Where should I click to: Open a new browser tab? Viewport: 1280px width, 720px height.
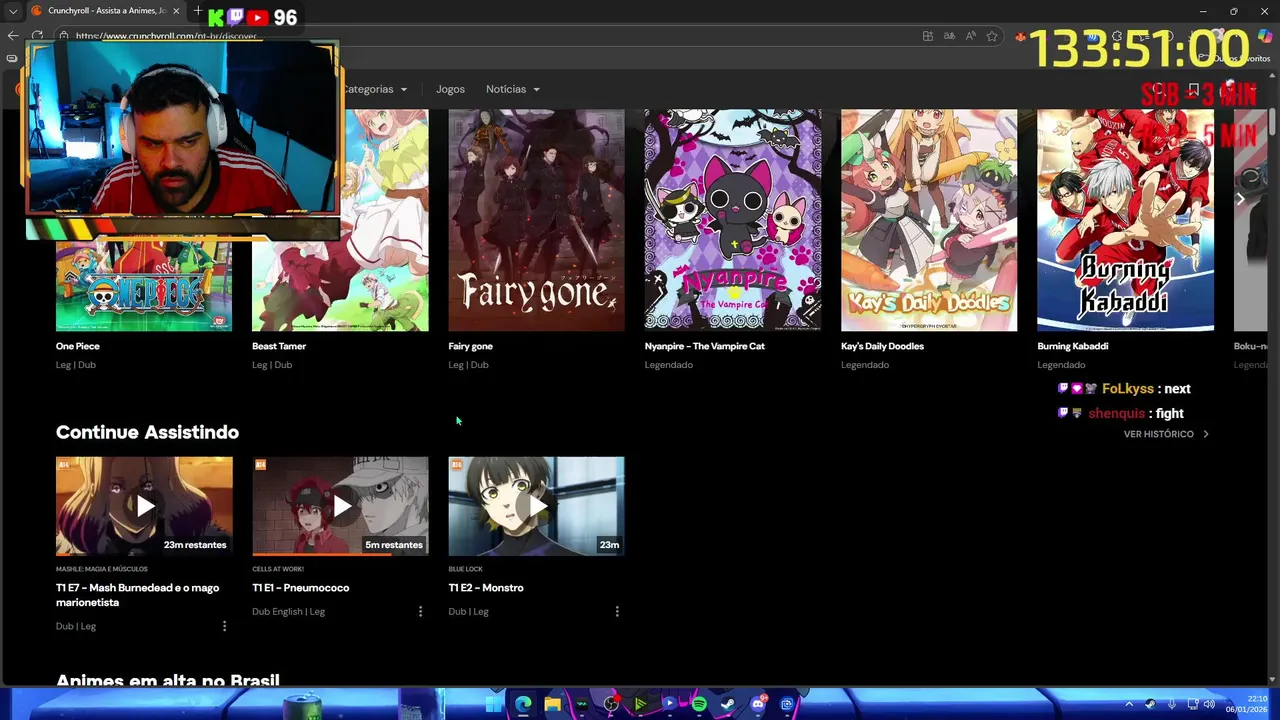coord(197,11)
